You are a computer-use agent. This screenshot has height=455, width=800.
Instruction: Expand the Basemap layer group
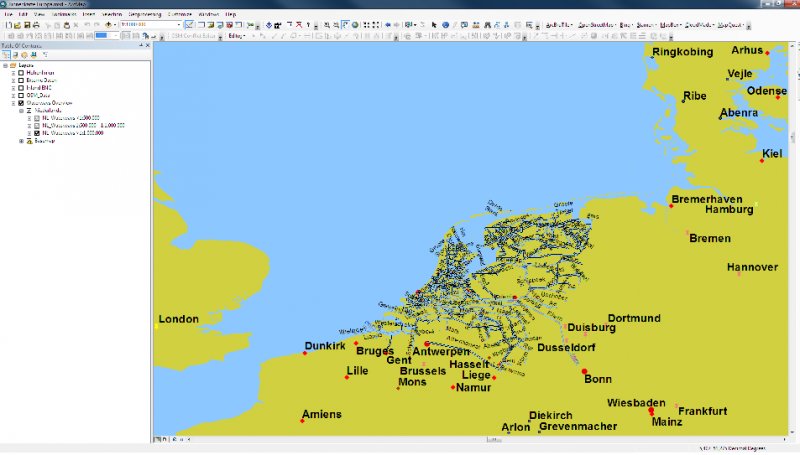point(22,141)
